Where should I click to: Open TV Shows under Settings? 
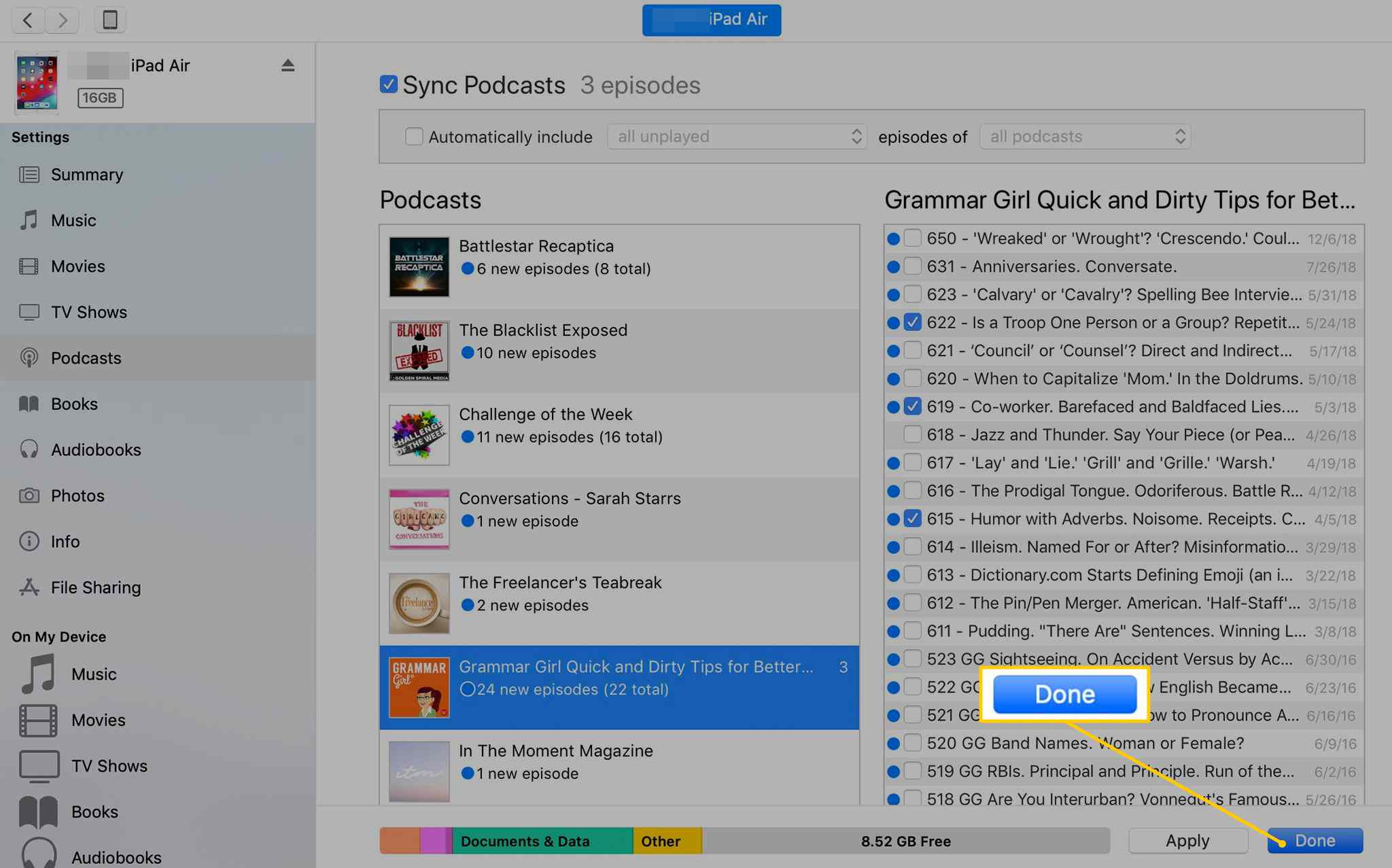89,312
